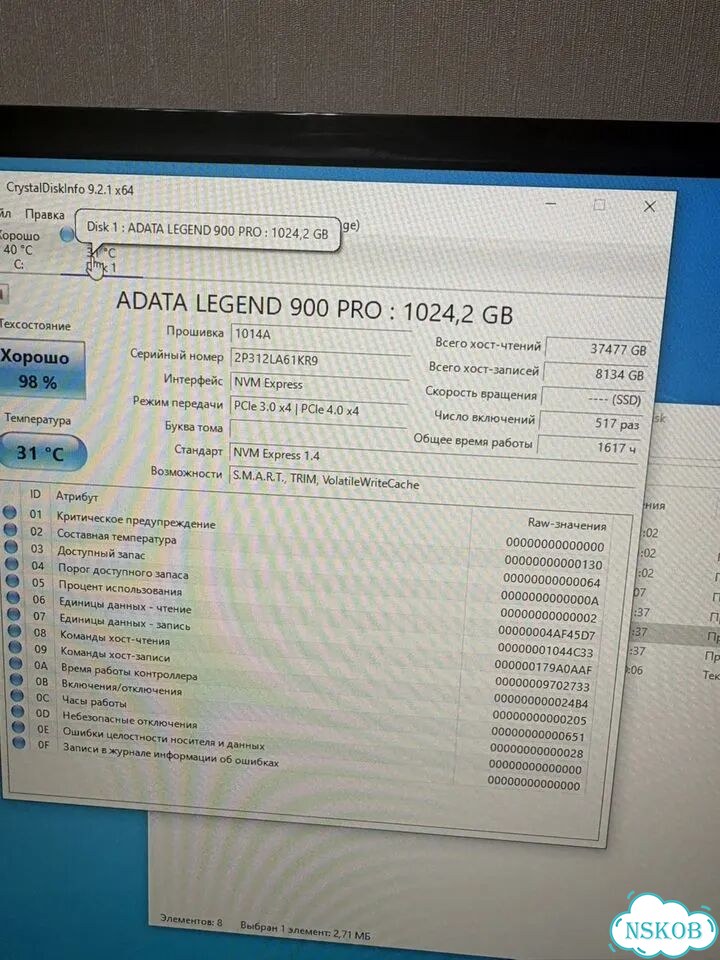The image size is (720, 960).
Task: Select the Процент использования attribute text
Action: [x=121, y=588]
